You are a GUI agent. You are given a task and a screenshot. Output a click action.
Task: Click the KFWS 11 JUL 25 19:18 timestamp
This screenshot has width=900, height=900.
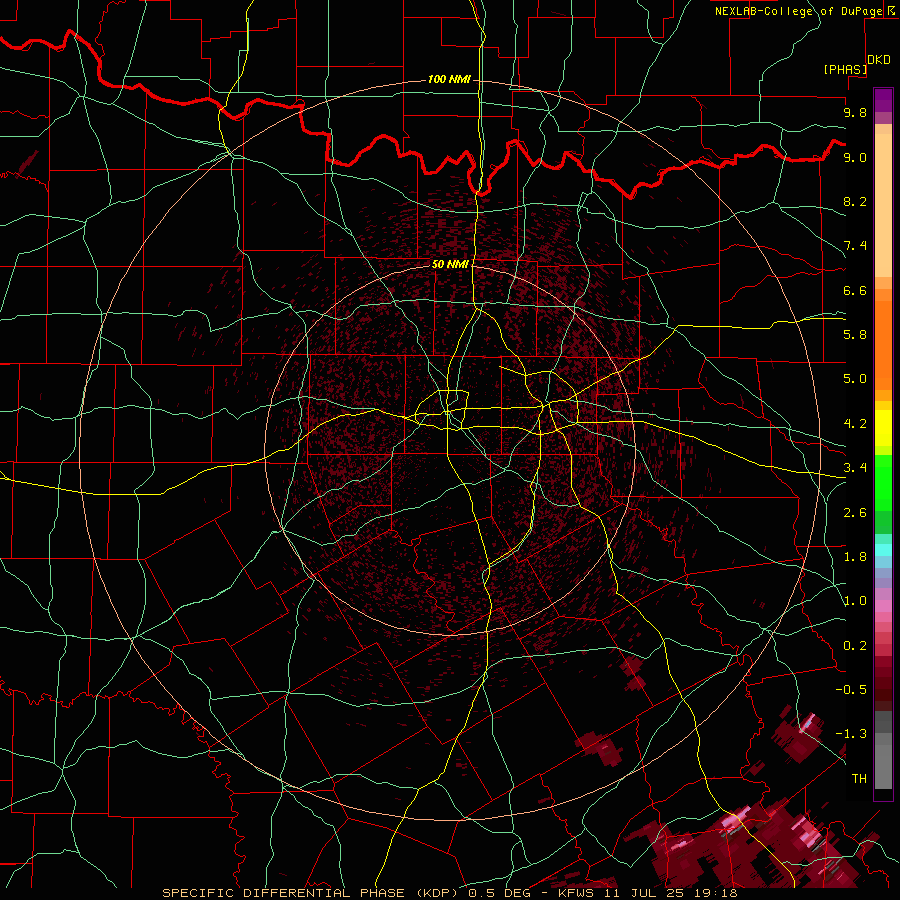pyautogui.click(x=647, y=893)
